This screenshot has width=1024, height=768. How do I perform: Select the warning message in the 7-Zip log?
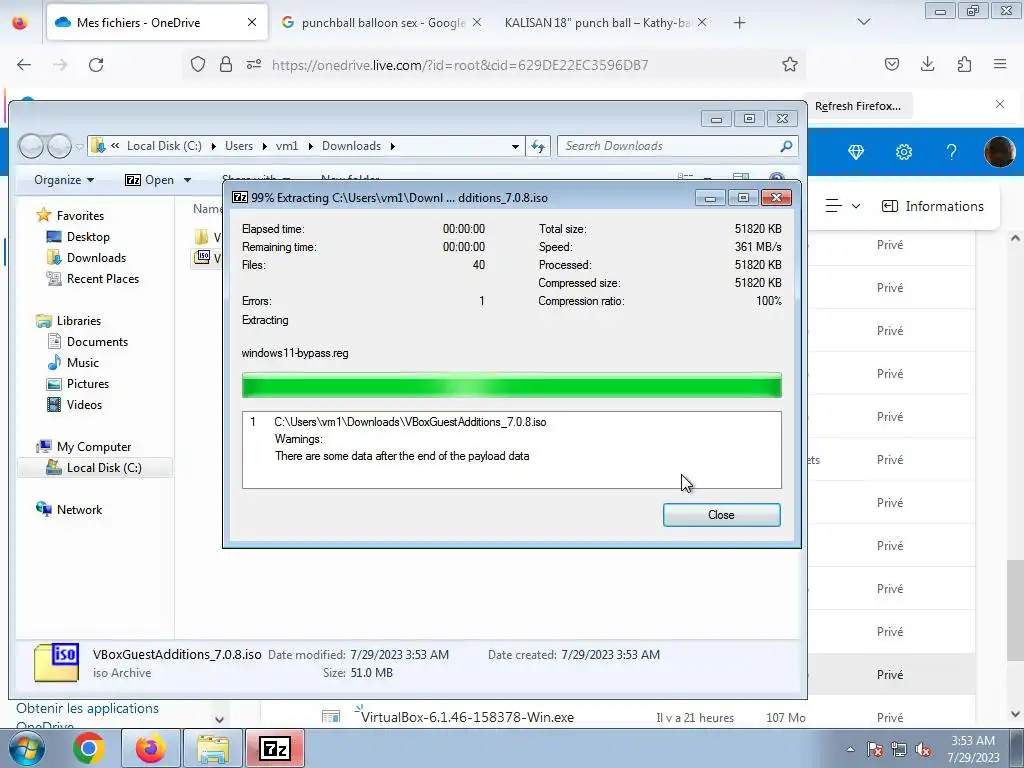(x=402, y=456)
